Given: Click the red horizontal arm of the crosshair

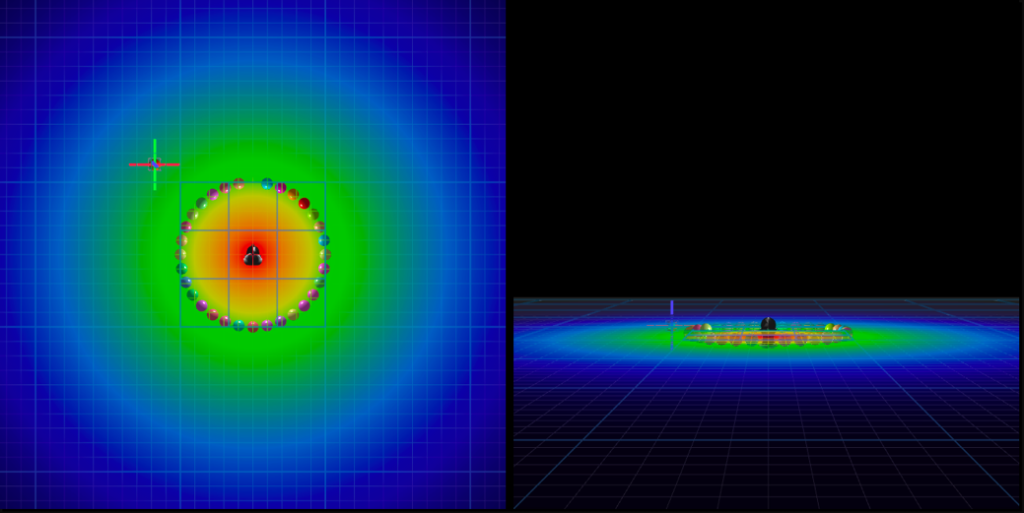Looking at the screenshot, I should (x=138, y=164).
